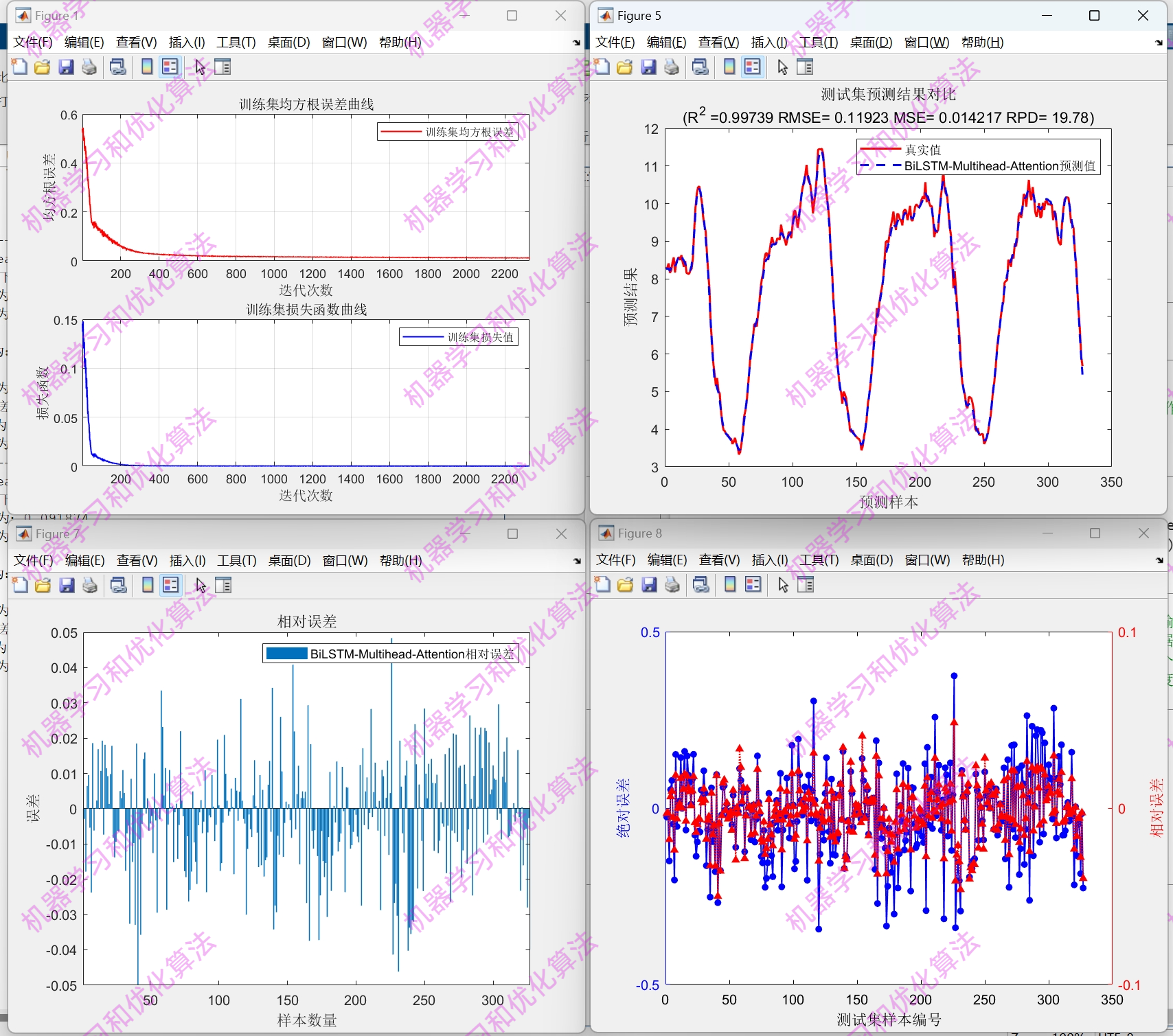Open 帮助(H) menu in Figure 8

click(x=983, y=560)
